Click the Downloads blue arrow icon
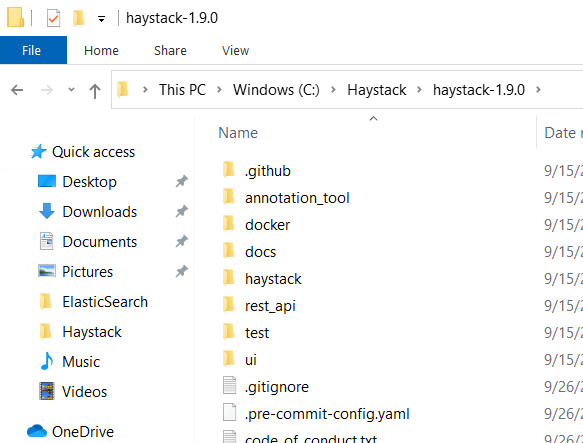The width and height of the screenshot is (583, 443). (47, 211)
